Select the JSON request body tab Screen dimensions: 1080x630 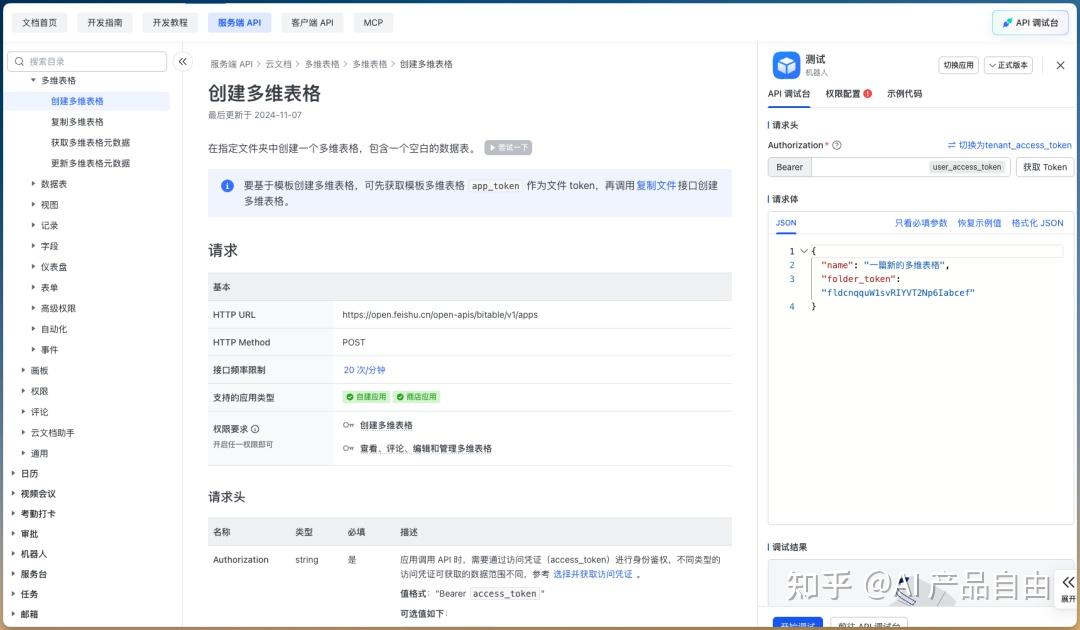[x=786, y=223]
